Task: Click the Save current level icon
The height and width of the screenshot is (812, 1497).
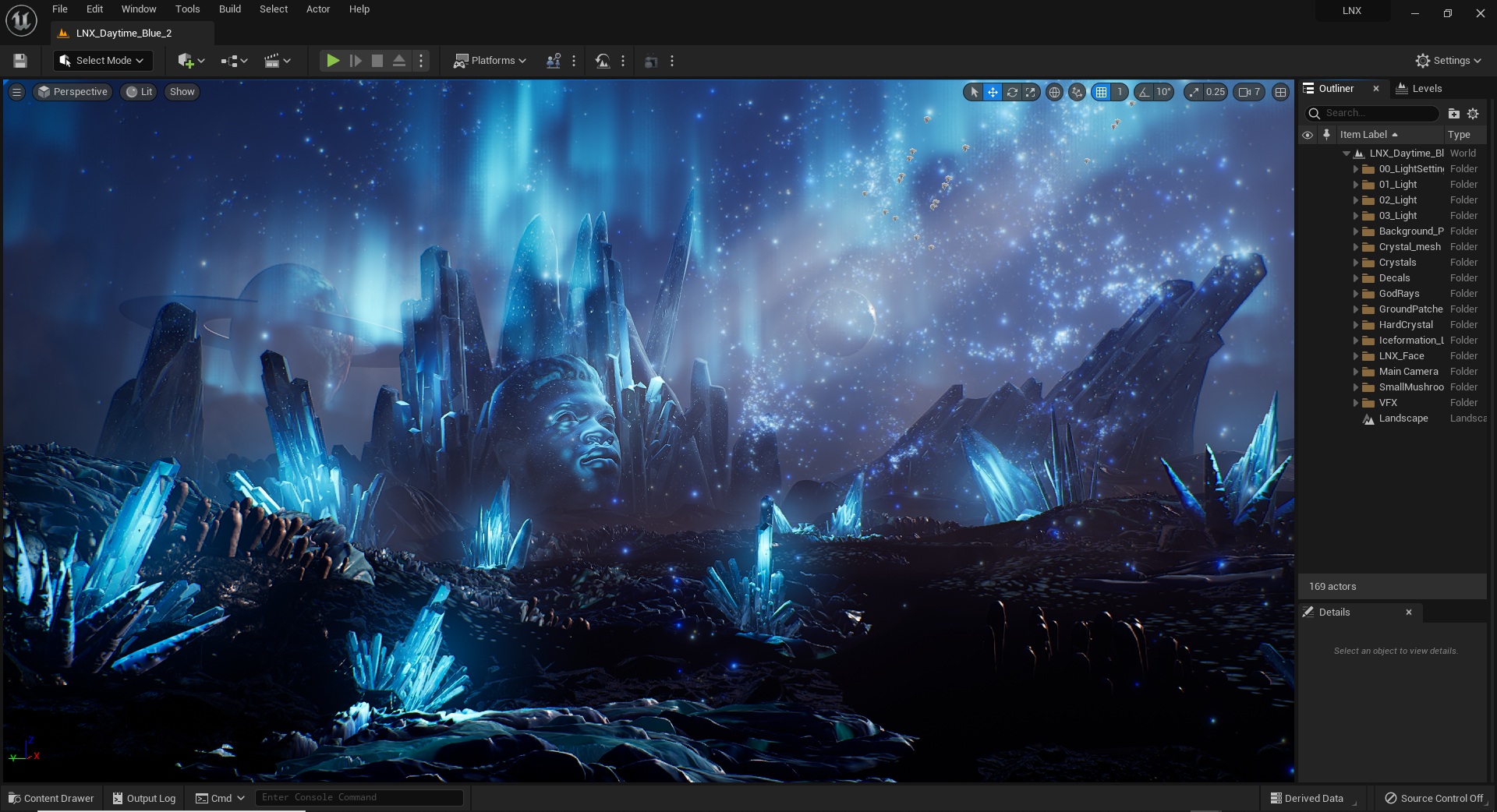Action: click(x=20, y=61)
